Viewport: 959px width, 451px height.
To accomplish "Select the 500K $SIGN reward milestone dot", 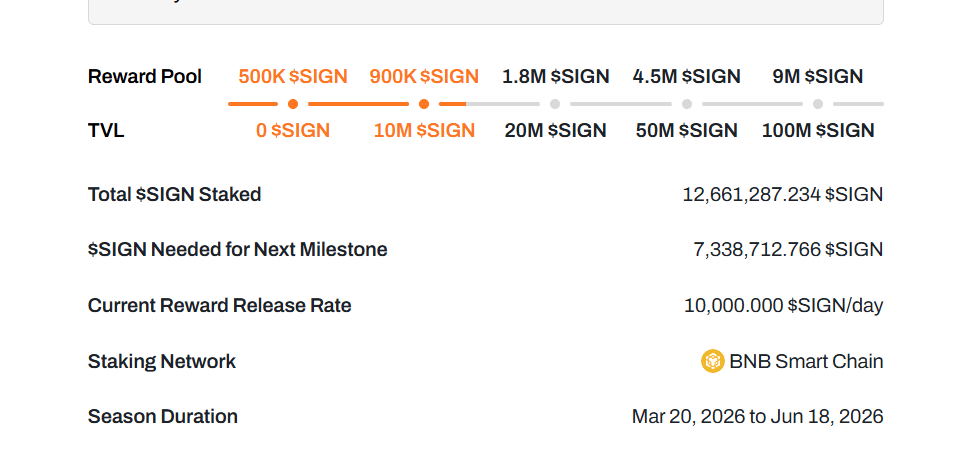I will [x=293, y=104].
